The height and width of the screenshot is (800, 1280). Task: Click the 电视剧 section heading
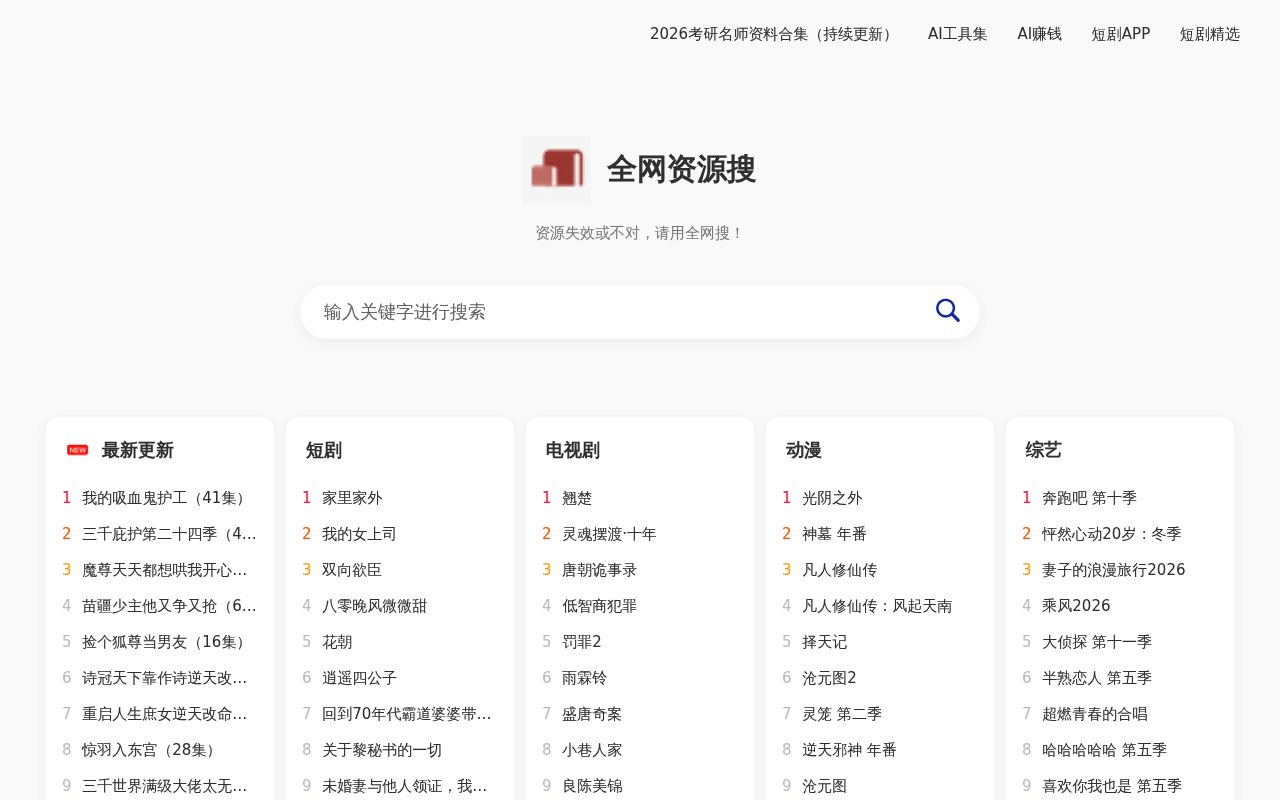click(573, 450)
